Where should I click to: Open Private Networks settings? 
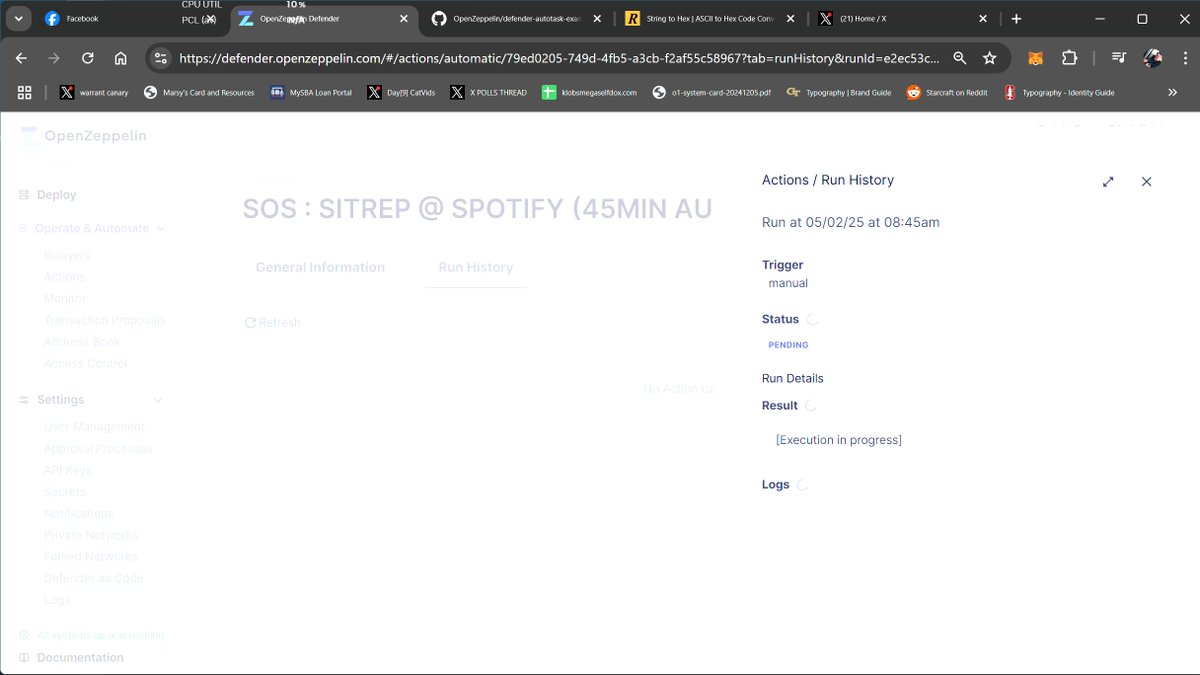point(91,536)
